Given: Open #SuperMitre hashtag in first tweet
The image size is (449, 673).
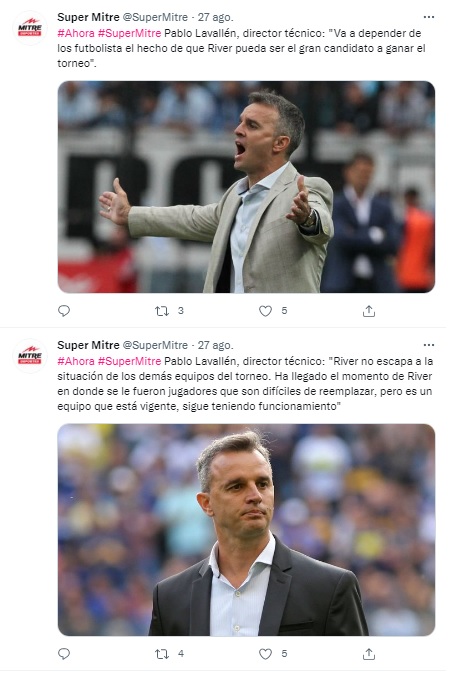Looking at the screenshot, I should (x=129, y=33).
